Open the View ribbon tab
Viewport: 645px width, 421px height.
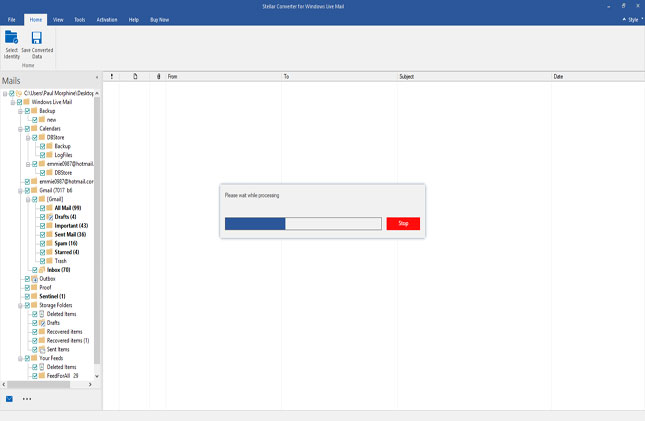pyautogui.click(x=58, y=20)
